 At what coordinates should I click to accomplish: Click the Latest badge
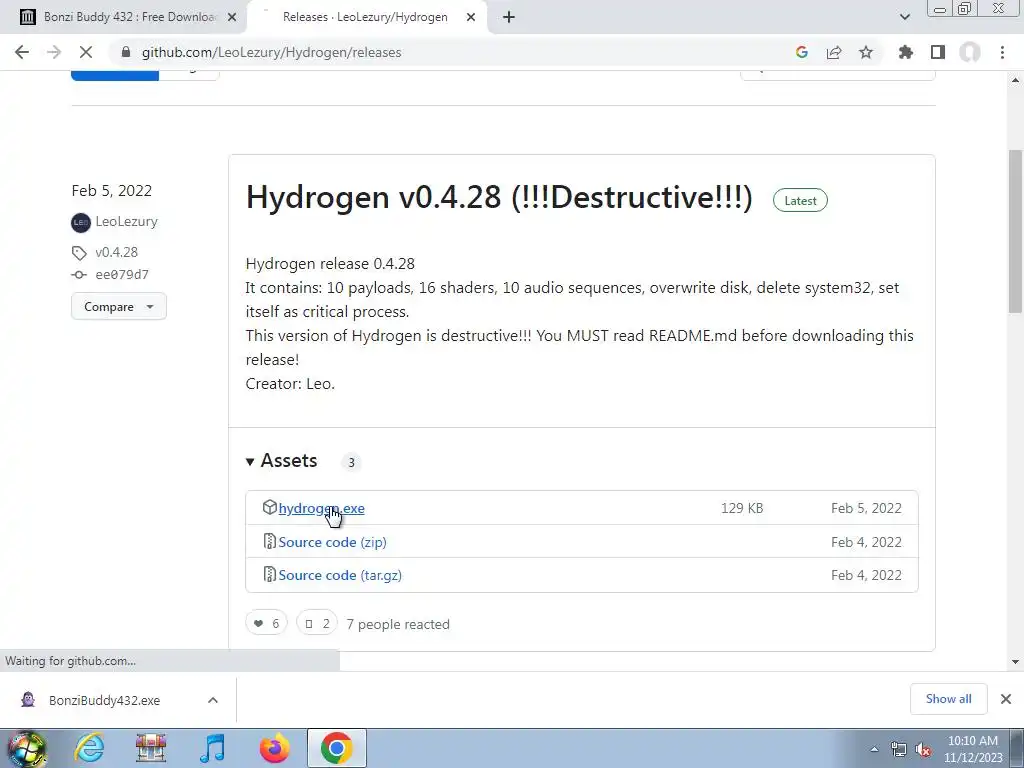(800, 200)
